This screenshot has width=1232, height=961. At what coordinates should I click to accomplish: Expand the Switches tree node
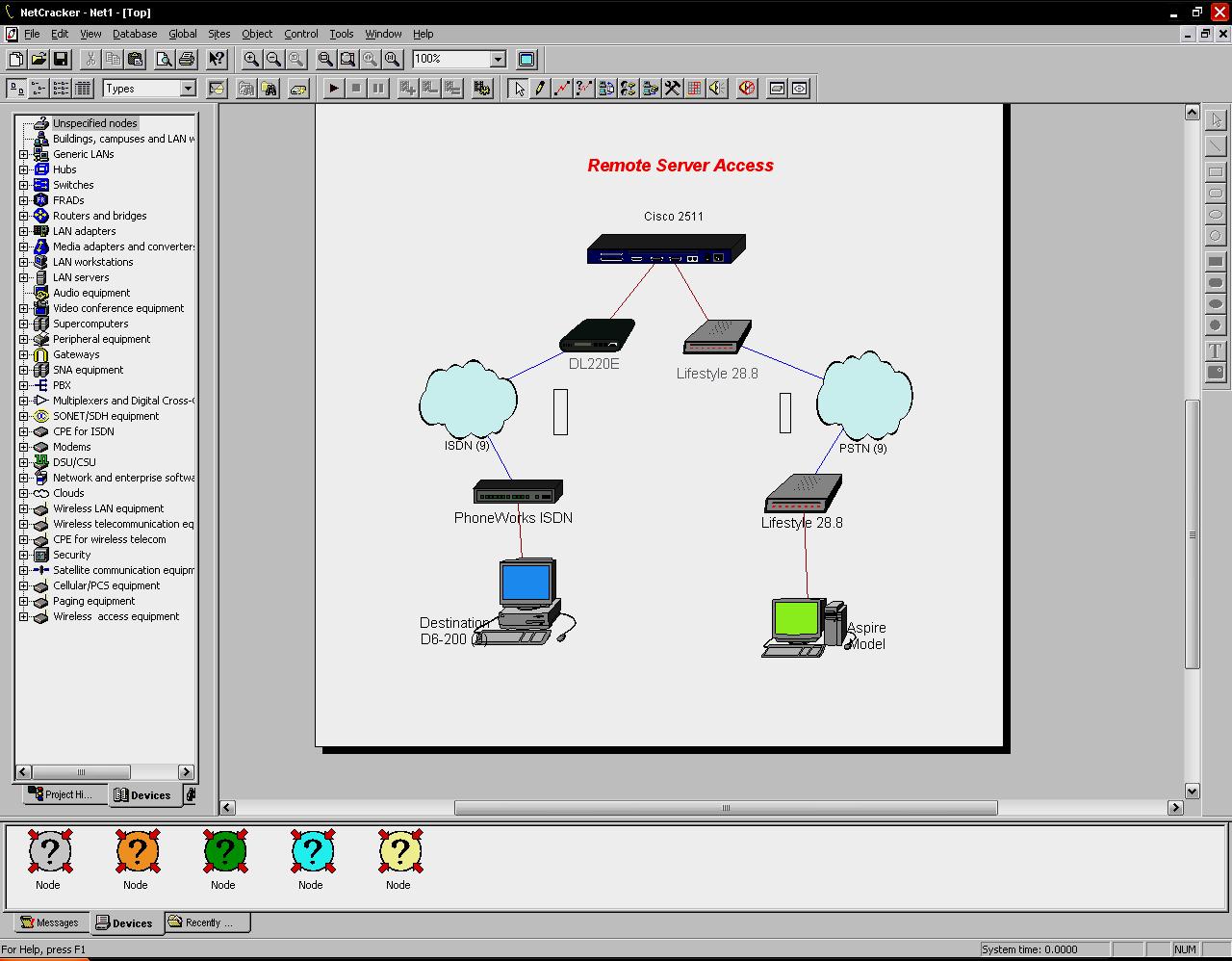(x=24, y=185)
